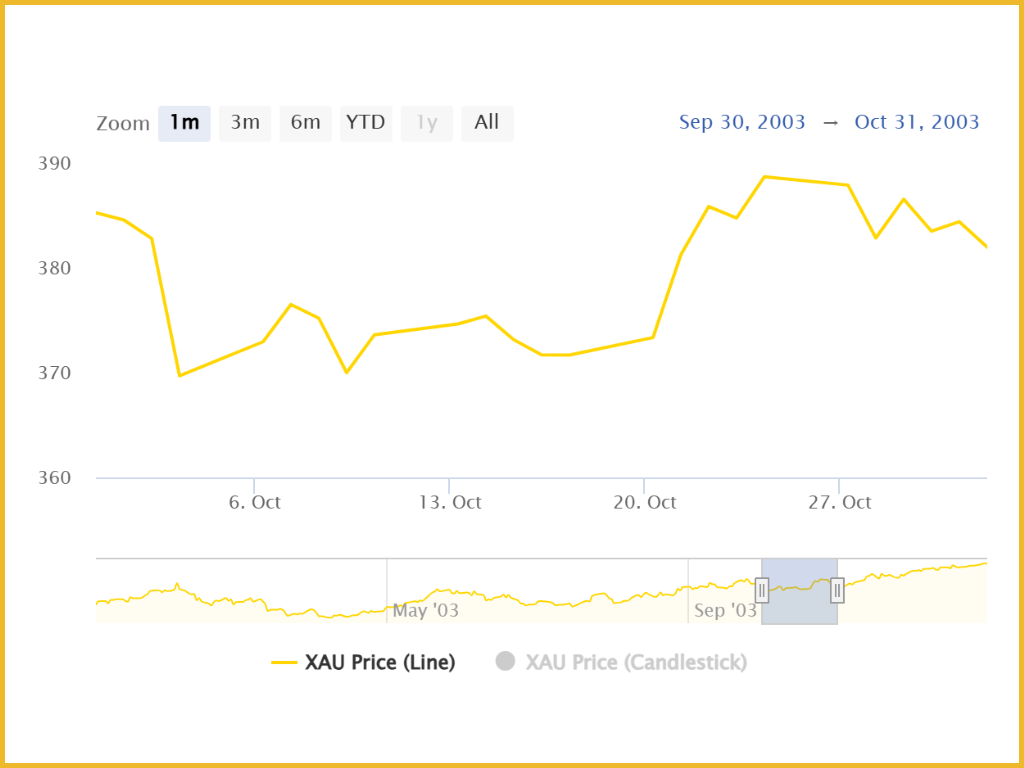Image resolution: width=1024 pixels, height=768 pixels.
Task: Edit the Oct 31, 2003 end date
Action: pos(917,123)
